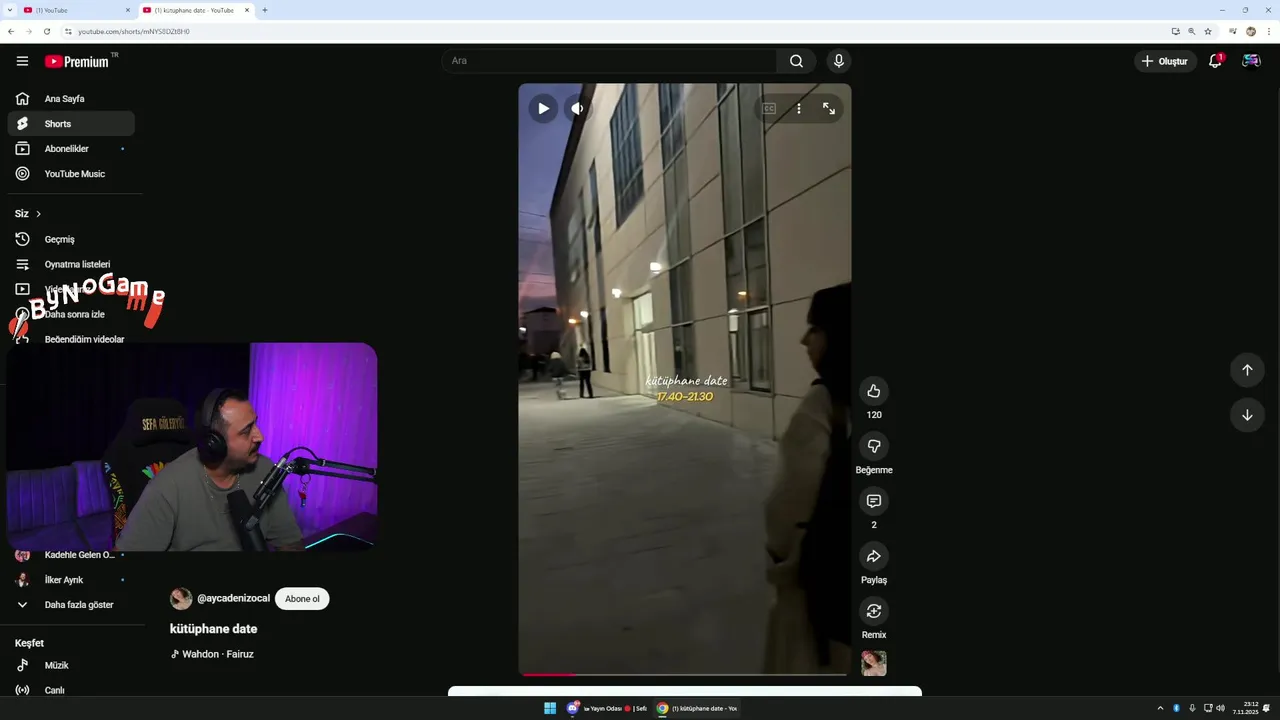Switch to Yayın Odası taskbar app

[x=607, y=708]
